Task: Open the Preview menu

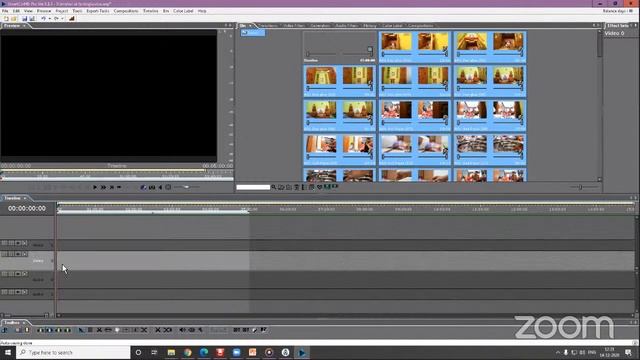Action: (x=44, y=11)
